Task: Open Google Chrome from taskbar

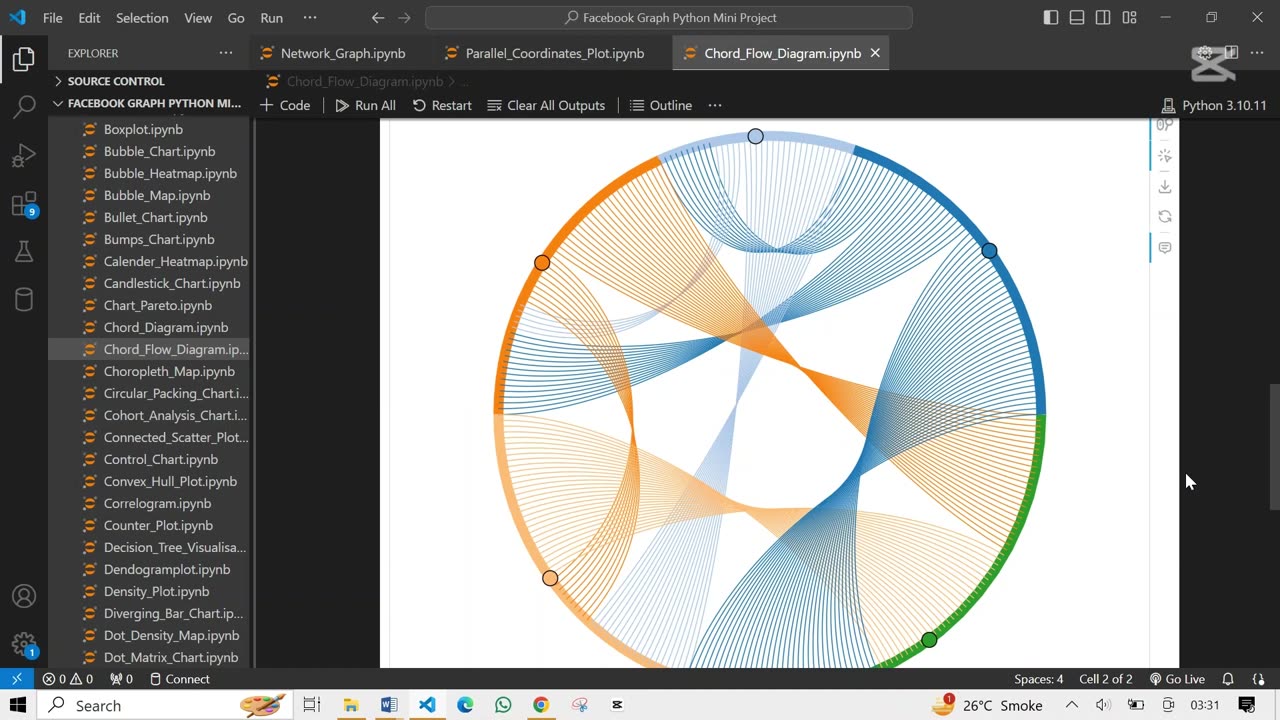Action: pyautogui.click(x=541, y=705)
